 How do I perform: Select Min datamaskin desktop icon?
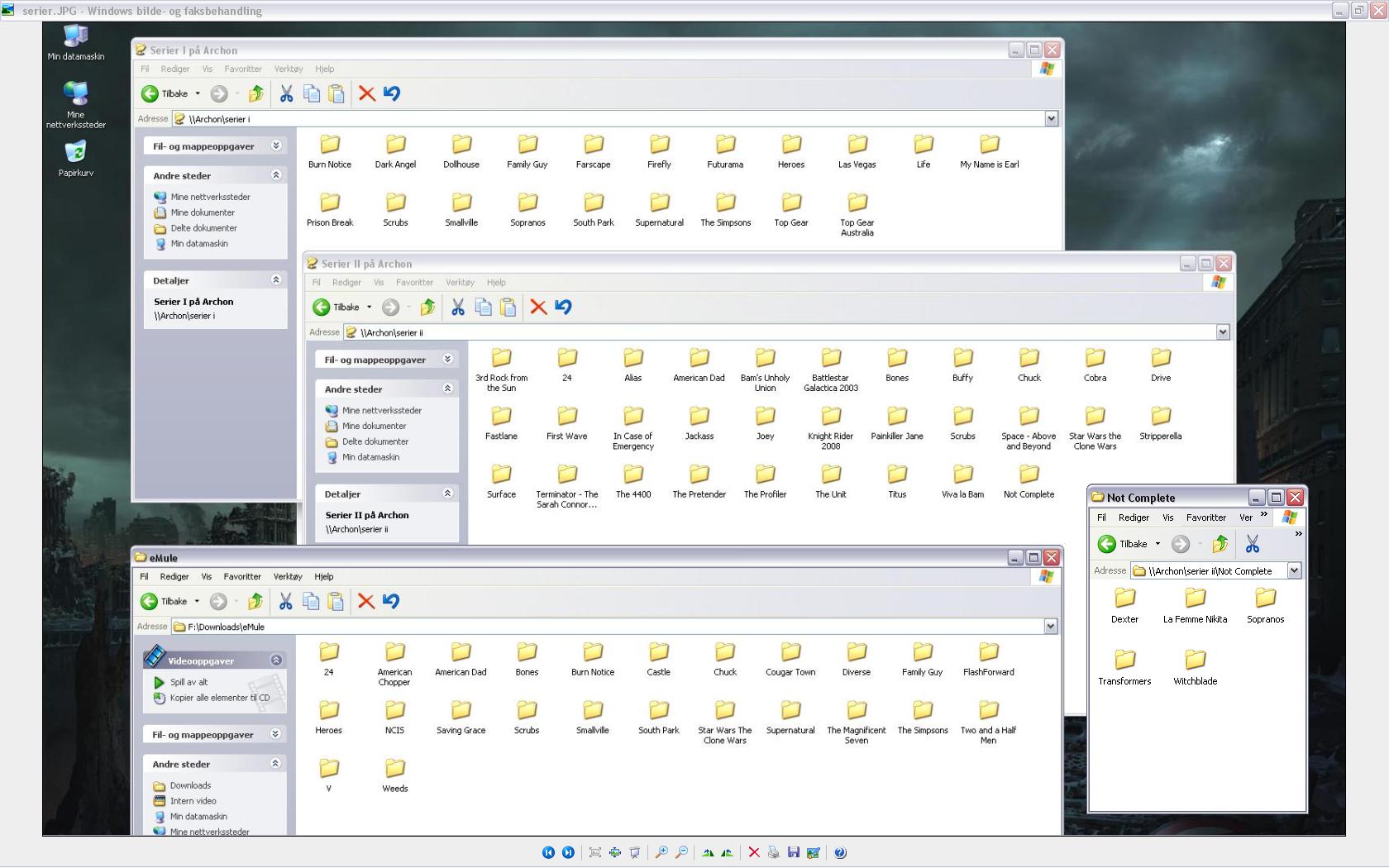tap(75, 42)
